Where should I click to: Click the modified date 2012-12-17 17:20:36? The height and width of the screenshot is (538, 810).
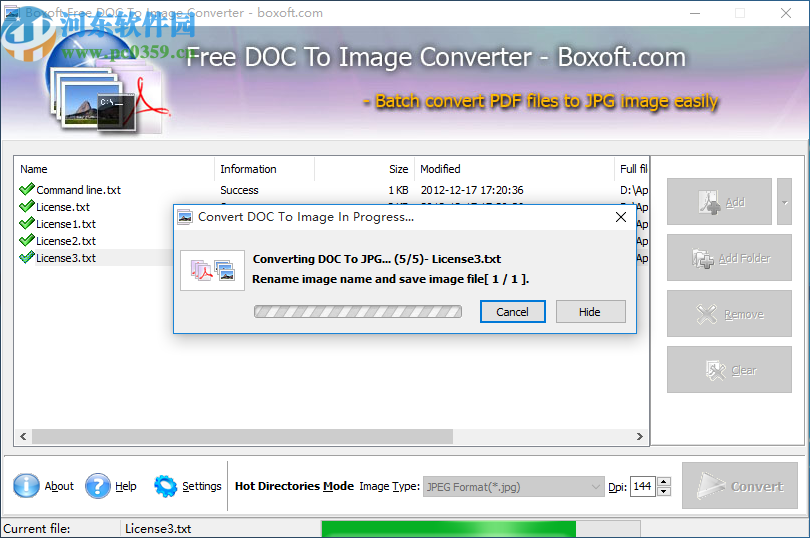tap(472, 190)
